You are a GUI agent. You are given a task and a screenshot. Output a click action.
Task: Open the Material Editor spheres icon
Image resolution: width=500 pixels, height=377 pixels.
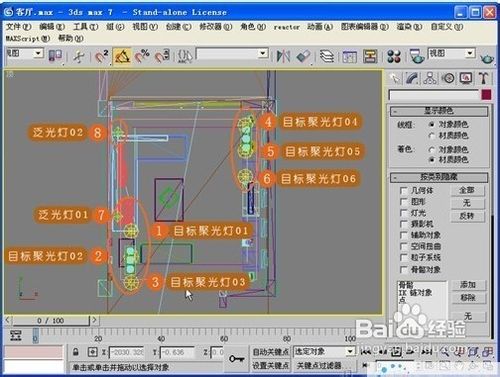(394, 56)
